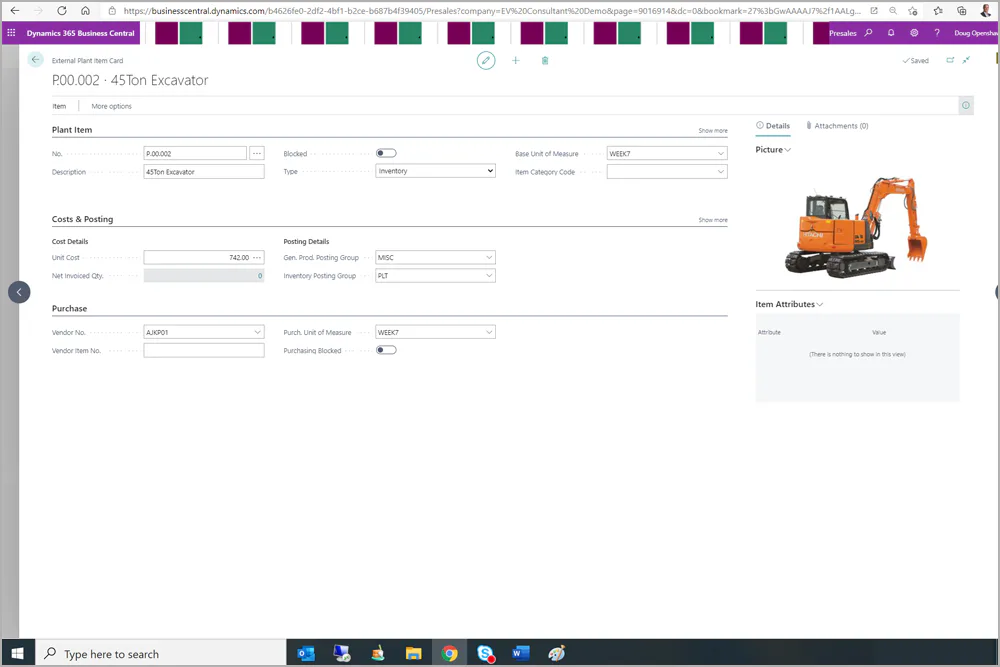
Task: Click Show more in Costs & Posting section
Action: (712, 220)
